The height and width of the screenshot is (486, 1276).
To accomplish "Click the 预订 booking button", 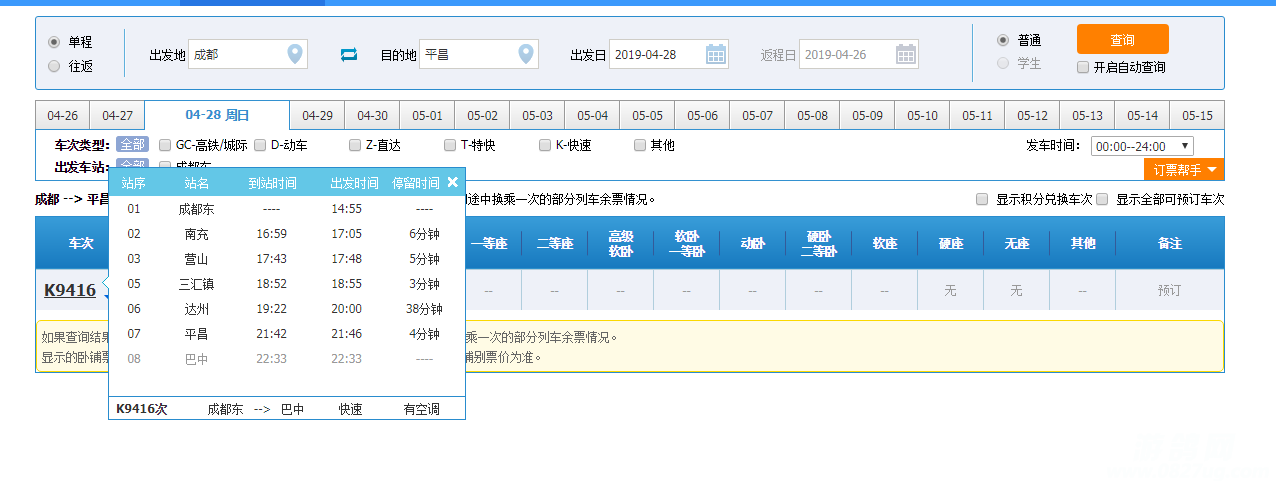I will point(1169,291).
